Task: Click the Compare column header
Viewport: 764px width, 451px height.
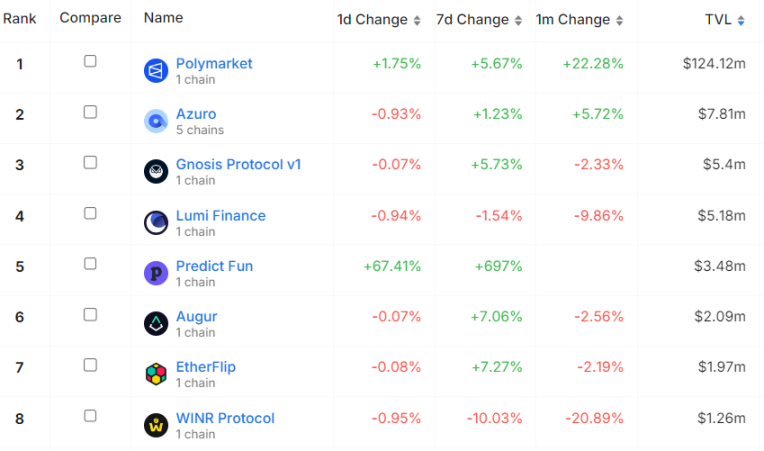Action: [x=90, y=18]
